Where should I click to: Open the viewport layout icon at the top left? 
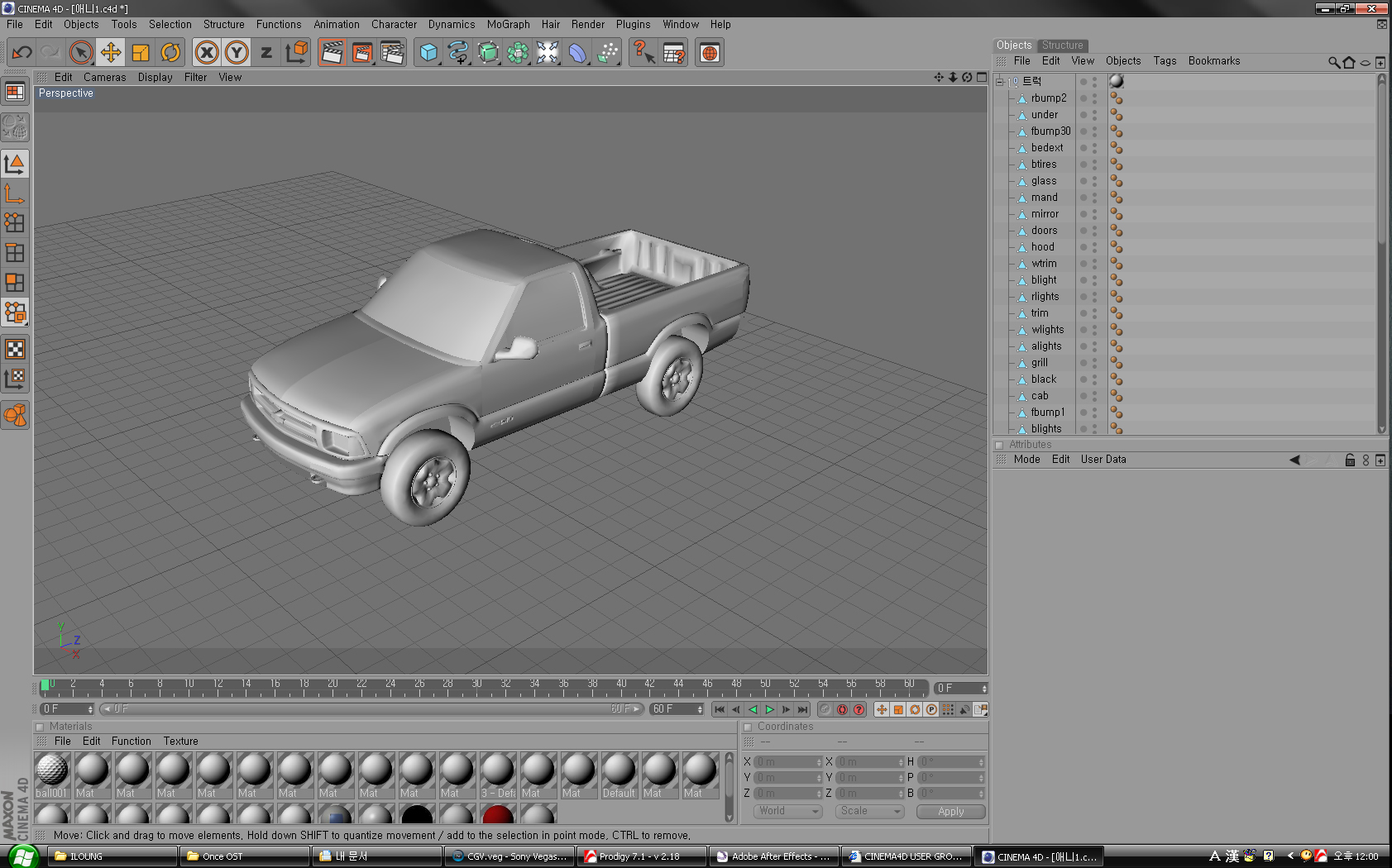16,92
